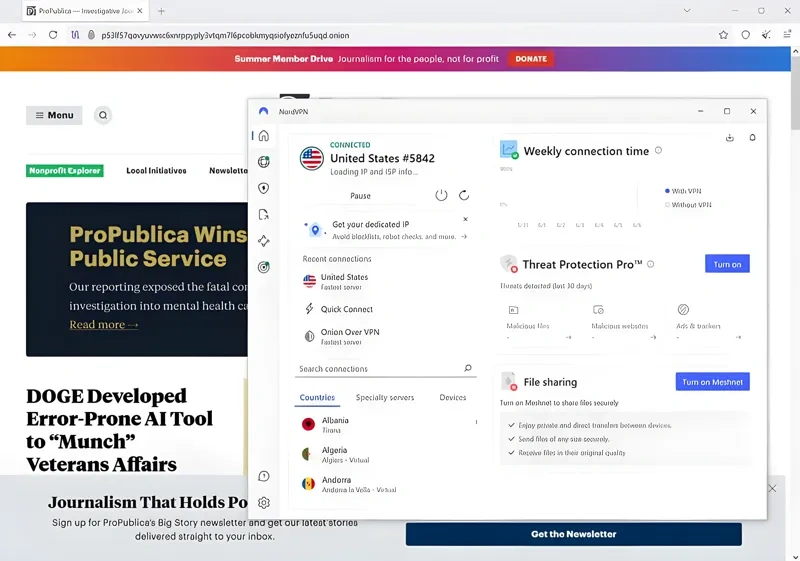Open Threat Protection shield sidebar icon
This screenshot has width=800, height=561.
pos(264,188)
